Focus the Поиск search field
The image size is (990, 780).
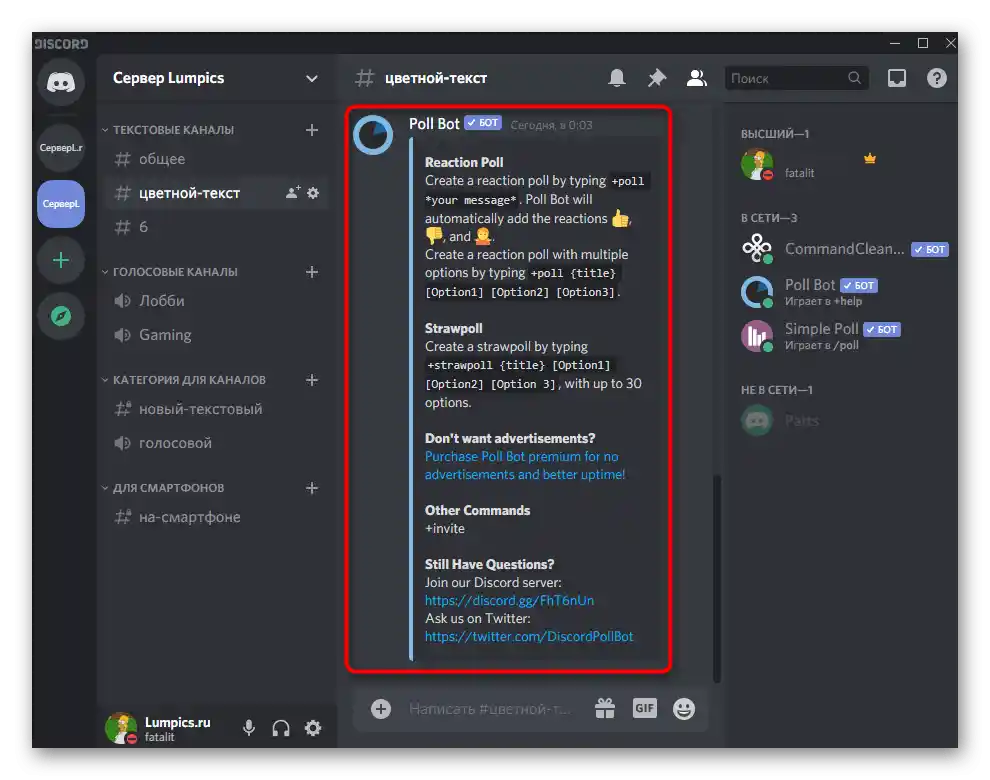796,78
